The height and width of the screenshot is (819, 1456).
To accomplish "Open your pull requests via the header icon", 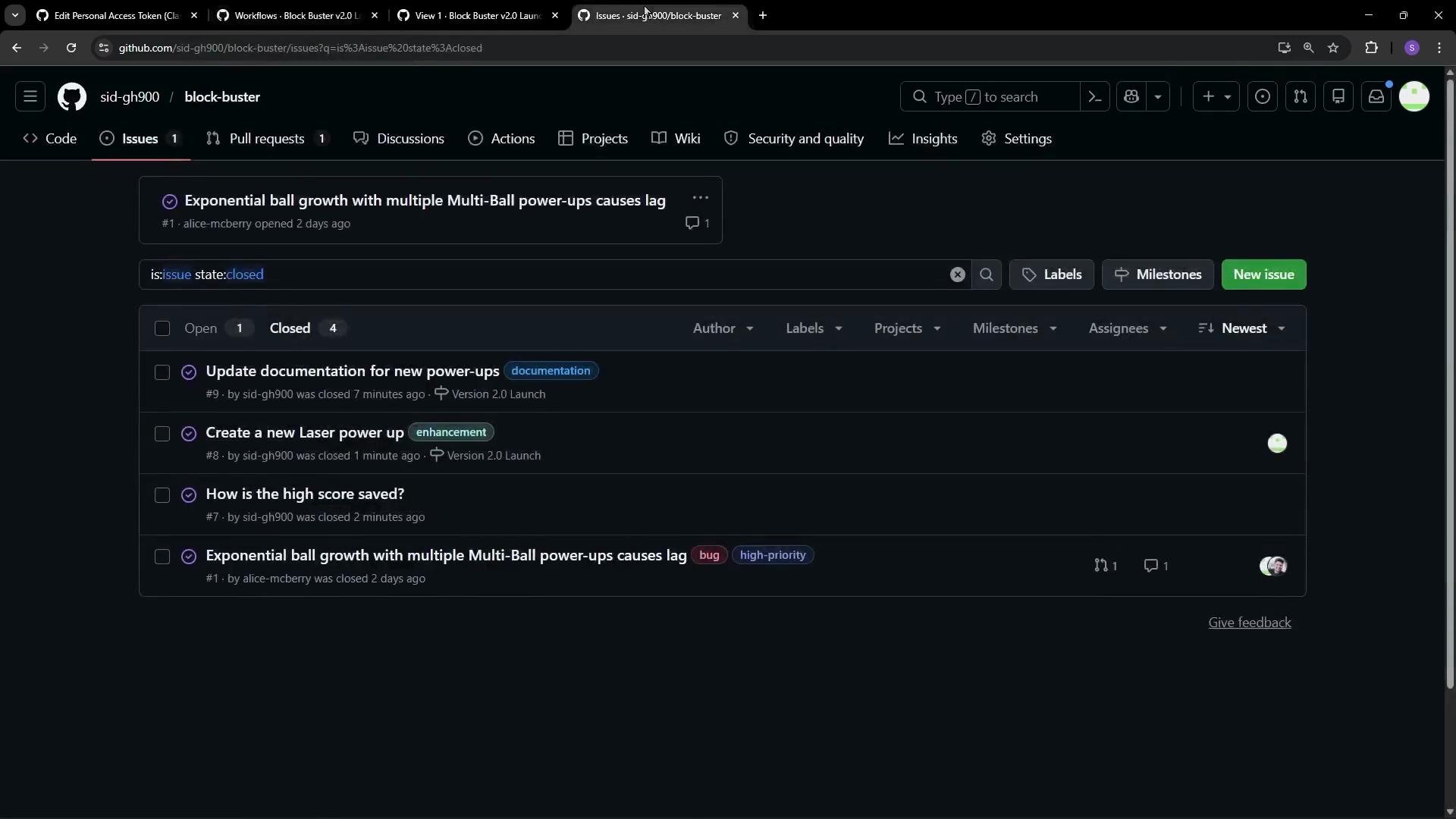I will pyautogui.click(x=1301, y=97).
